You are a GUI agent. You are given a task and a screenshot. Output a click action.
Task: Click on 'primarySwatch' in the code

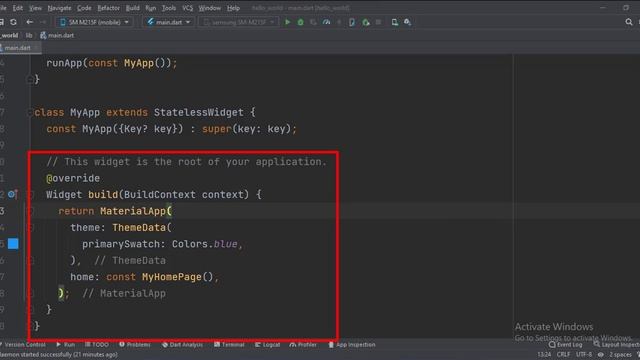tap(121, 244)
